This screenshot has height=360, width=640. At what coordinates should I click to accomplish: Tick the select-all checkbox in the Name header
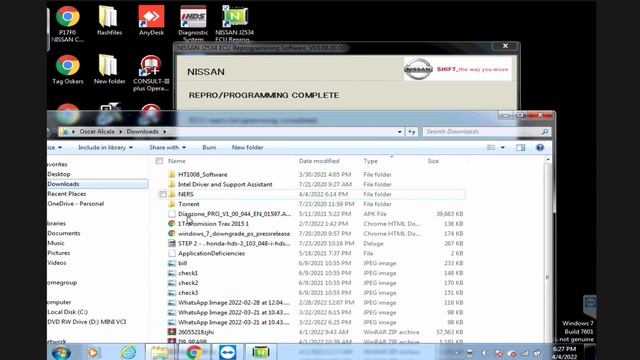point(159,161)
